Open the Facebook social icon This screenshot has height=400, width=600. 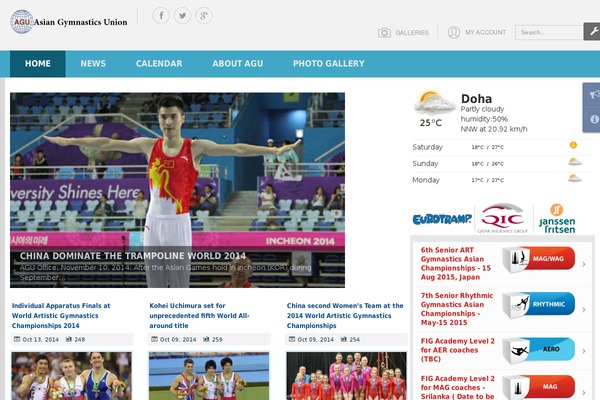[161, 16]
